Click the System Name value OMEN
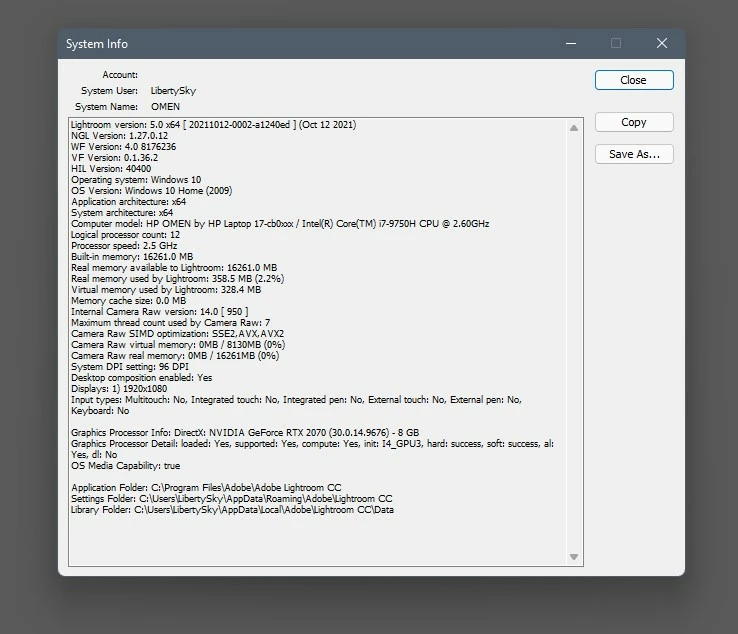The image size is (738, 634). tap(165, 107)
